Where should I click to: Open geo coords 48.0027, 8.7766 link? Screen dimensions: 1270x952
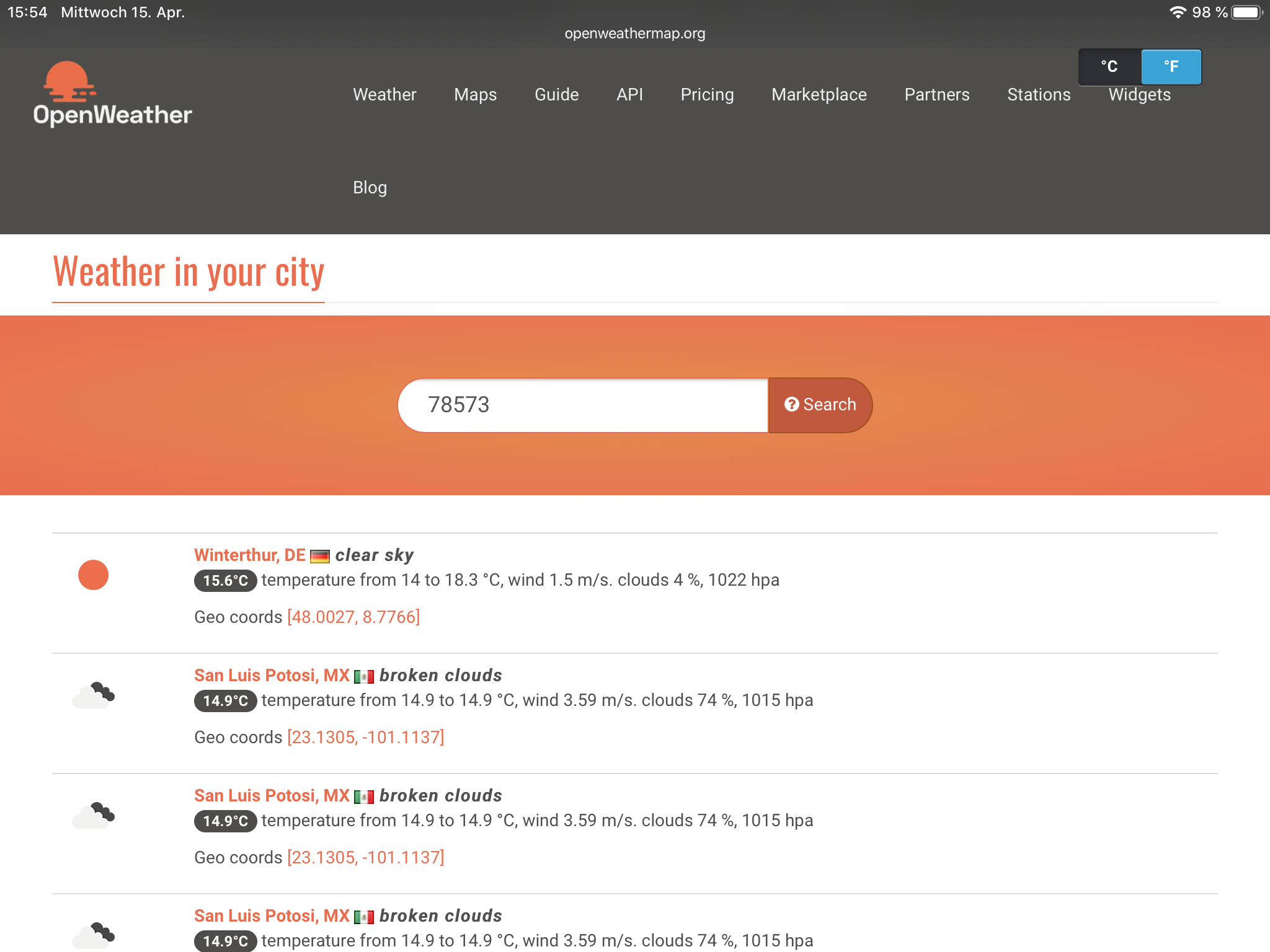pyautogui.click(x=353, y=617)
